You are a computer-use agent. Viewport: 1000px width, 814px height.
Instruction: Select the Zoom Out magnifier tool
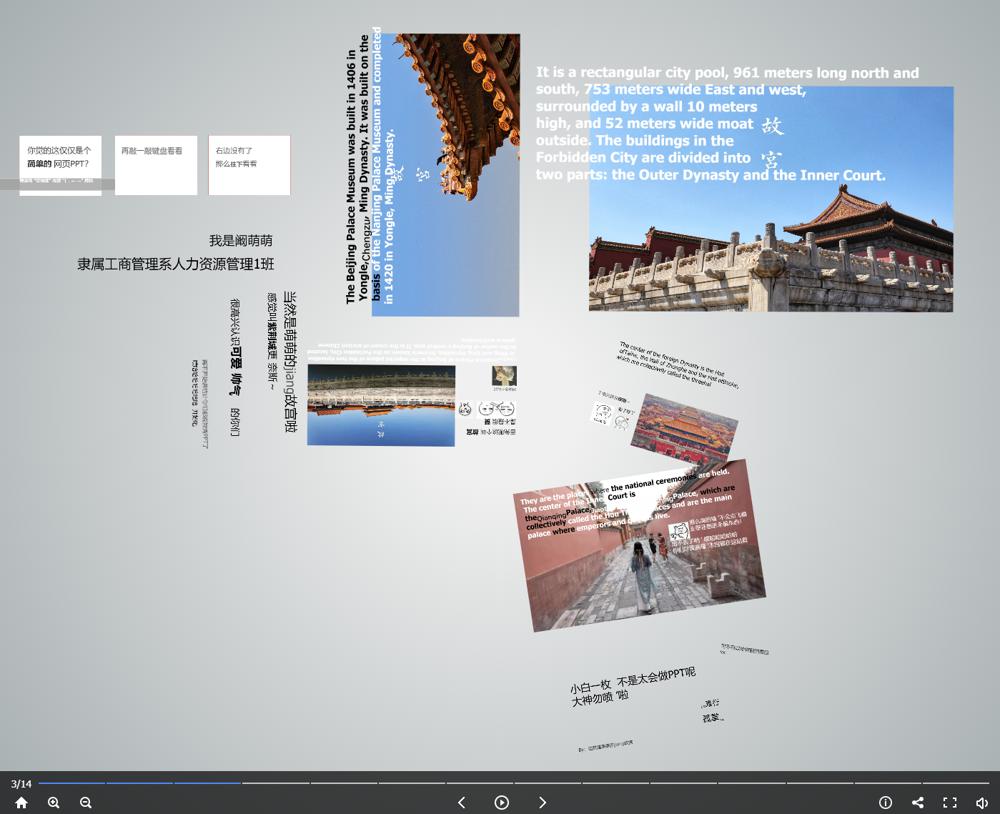tap(86, 803)
